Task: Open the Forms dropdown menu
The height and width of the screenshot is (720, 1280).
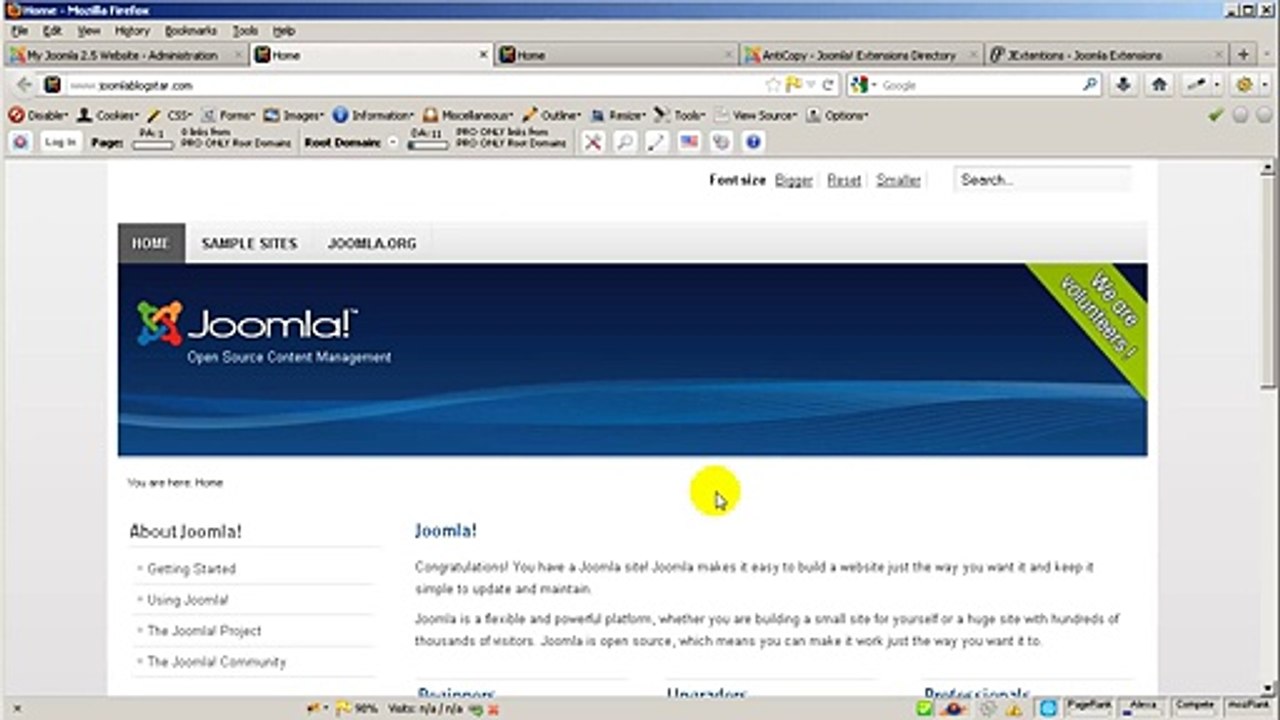Action: 228,115
